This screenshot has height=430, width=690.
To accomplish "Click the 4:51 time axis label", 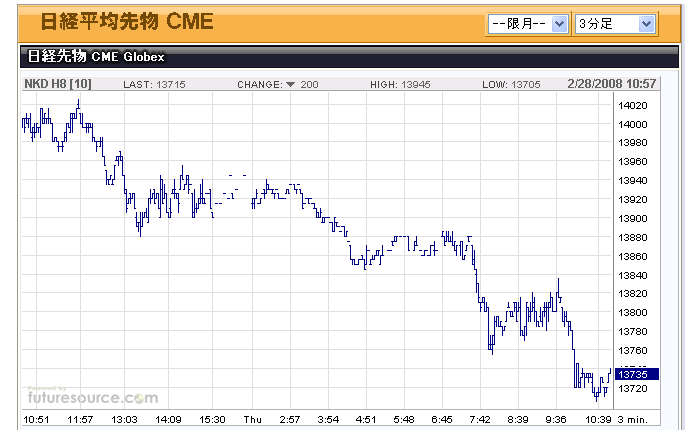I will pyautogui.click(x=366, y=419).
